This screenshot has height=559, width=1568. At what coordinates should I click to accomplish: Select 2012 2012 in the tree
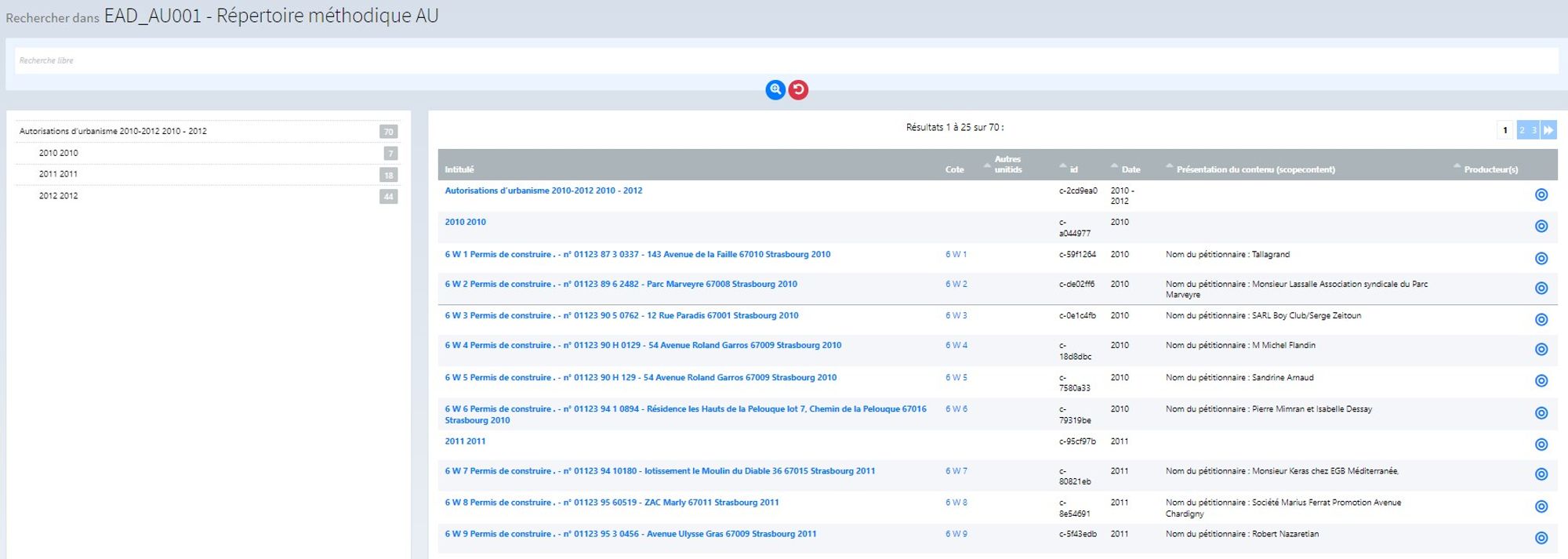[58, 196]
